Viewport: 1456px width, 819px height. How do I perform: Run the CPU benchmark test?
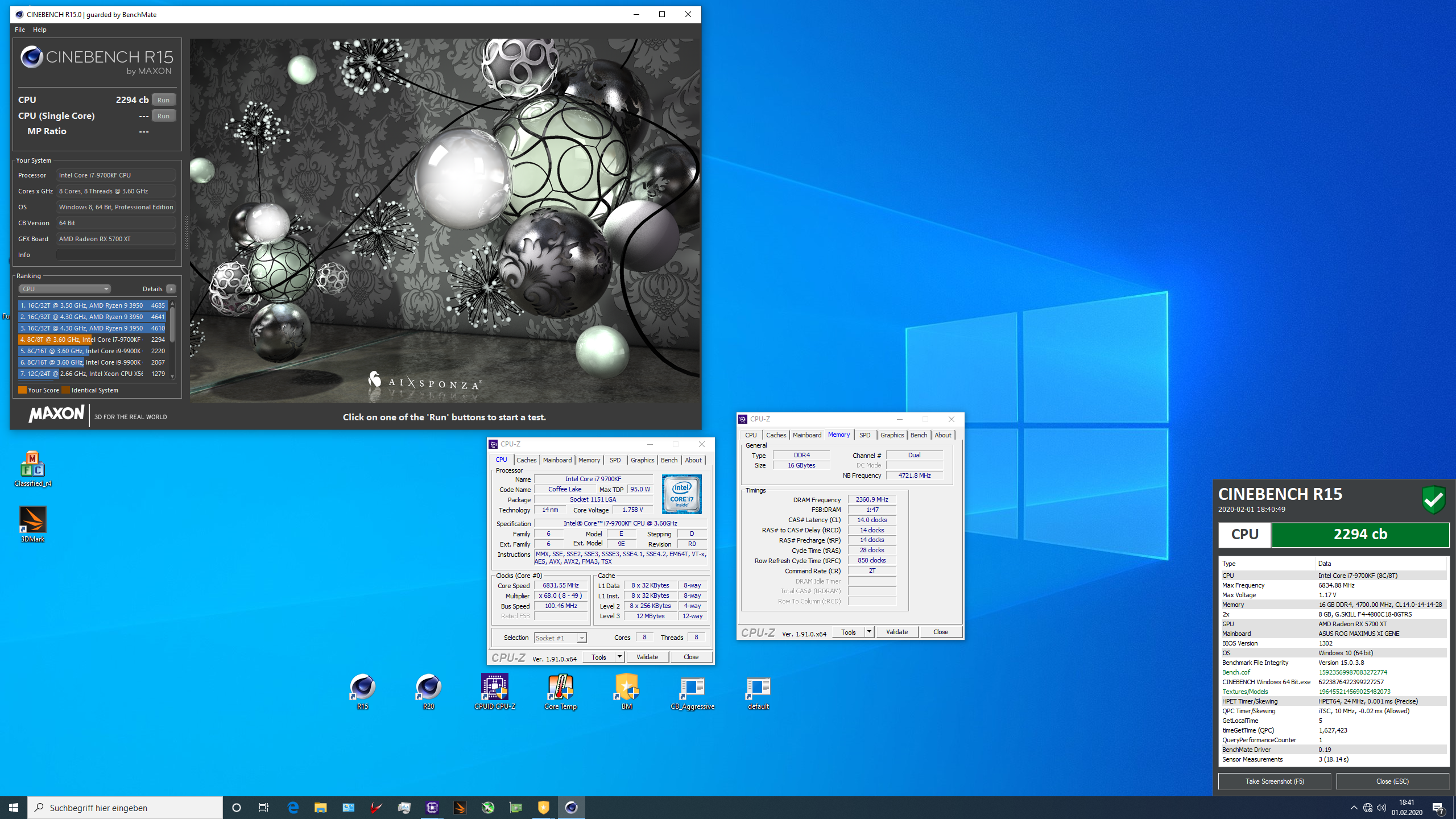163,100
